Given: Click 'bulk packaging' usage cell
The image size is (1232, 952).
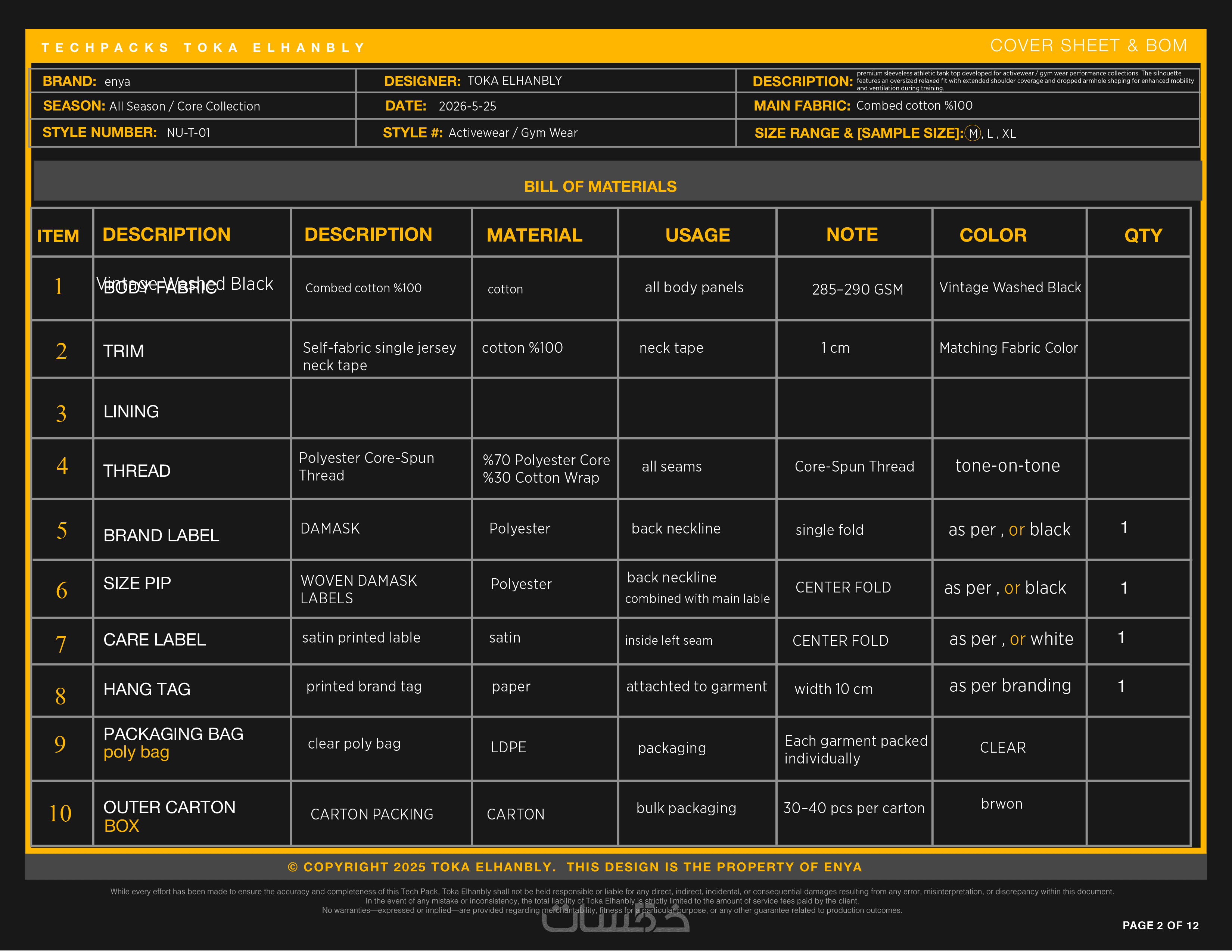Looking at the screenshot, I should [686, 808].
